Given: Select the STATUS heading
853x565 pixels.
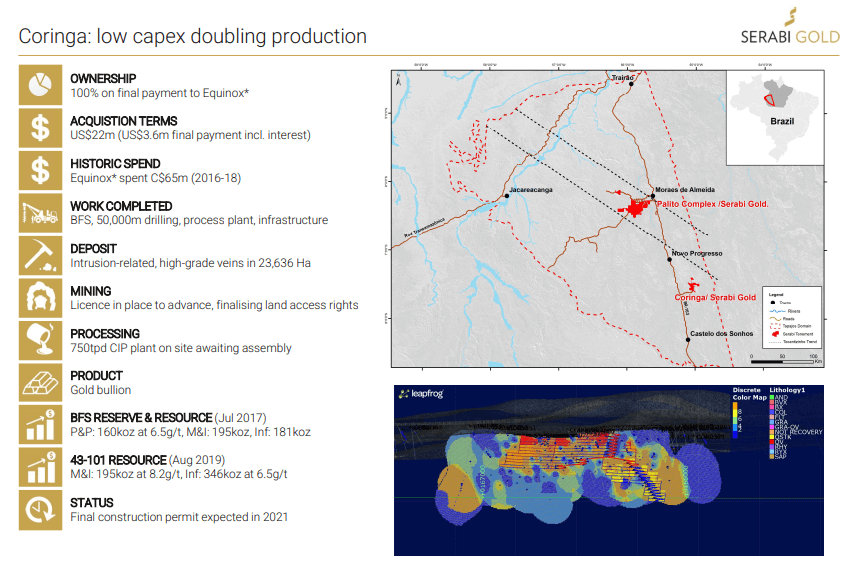Looking at the screenshot, I should click(x=91, y=502).
